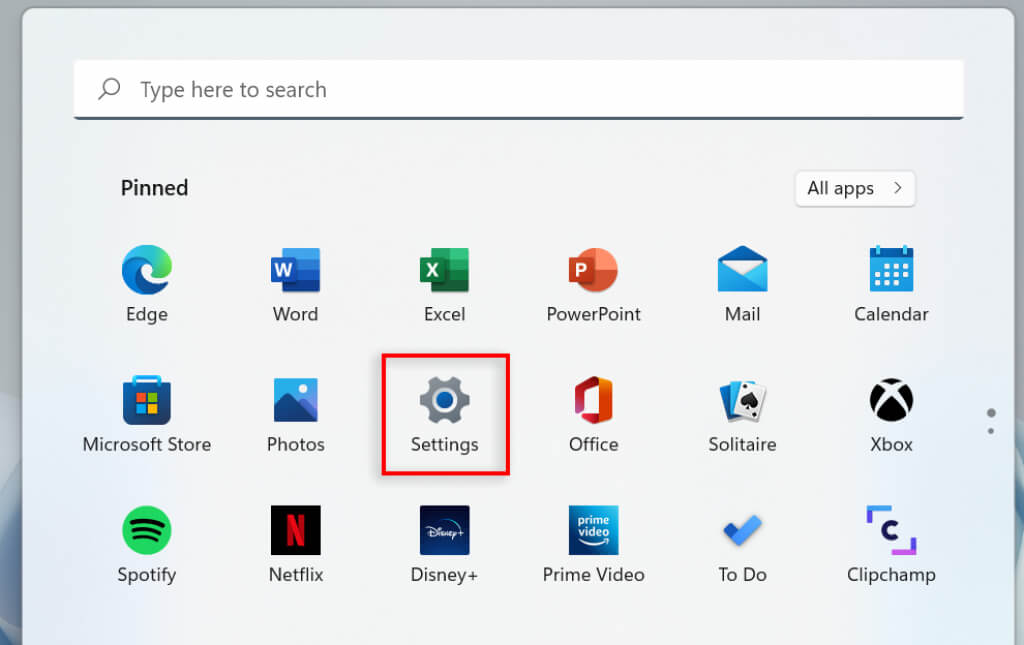Click the Type here to search field

click(519, 89)
